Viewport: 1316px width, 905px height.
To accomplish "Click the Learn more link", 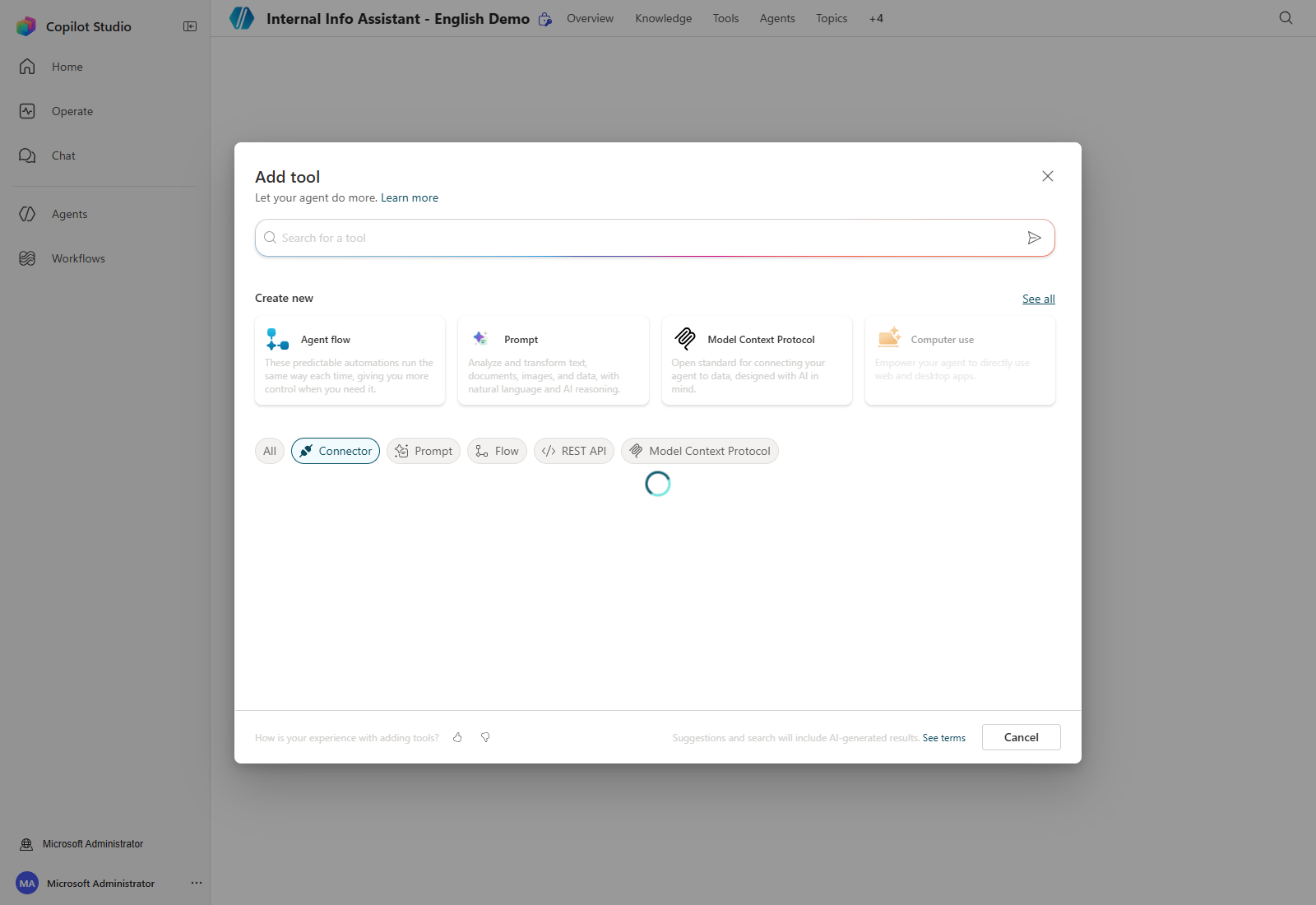I will pos(410,197).
